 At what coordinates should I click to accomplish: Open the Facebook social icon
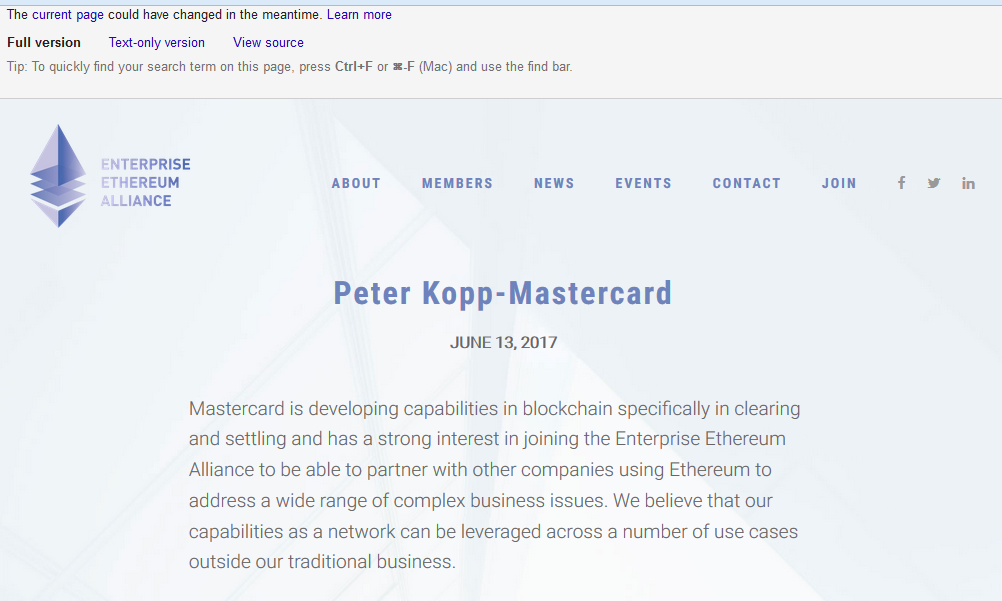[x=901, y=183]
